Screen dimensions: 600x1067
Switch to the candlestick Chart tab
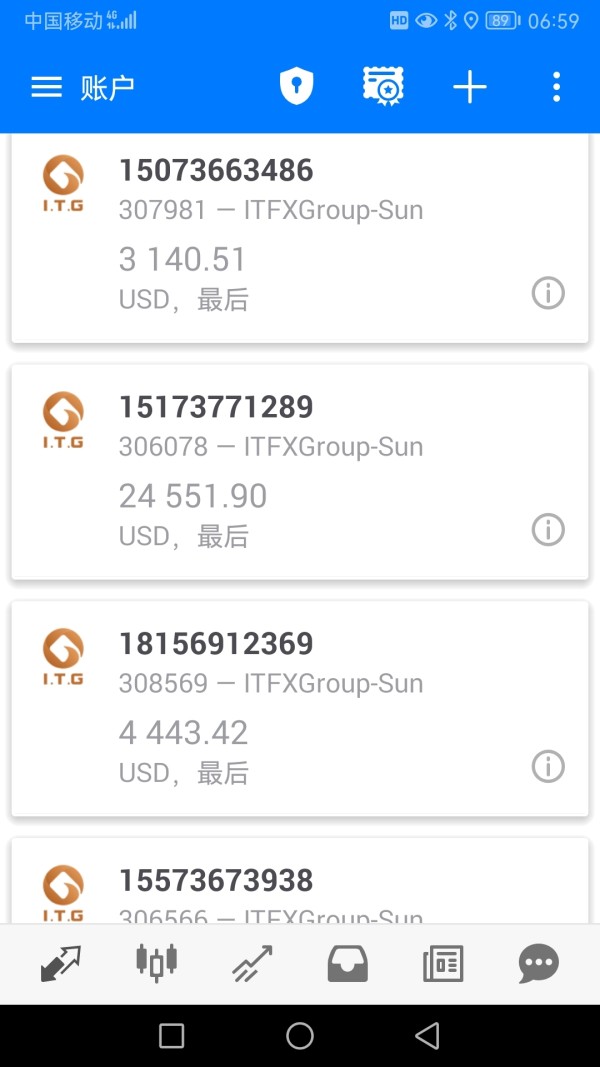pyautogui.click(x=156, y=964)
